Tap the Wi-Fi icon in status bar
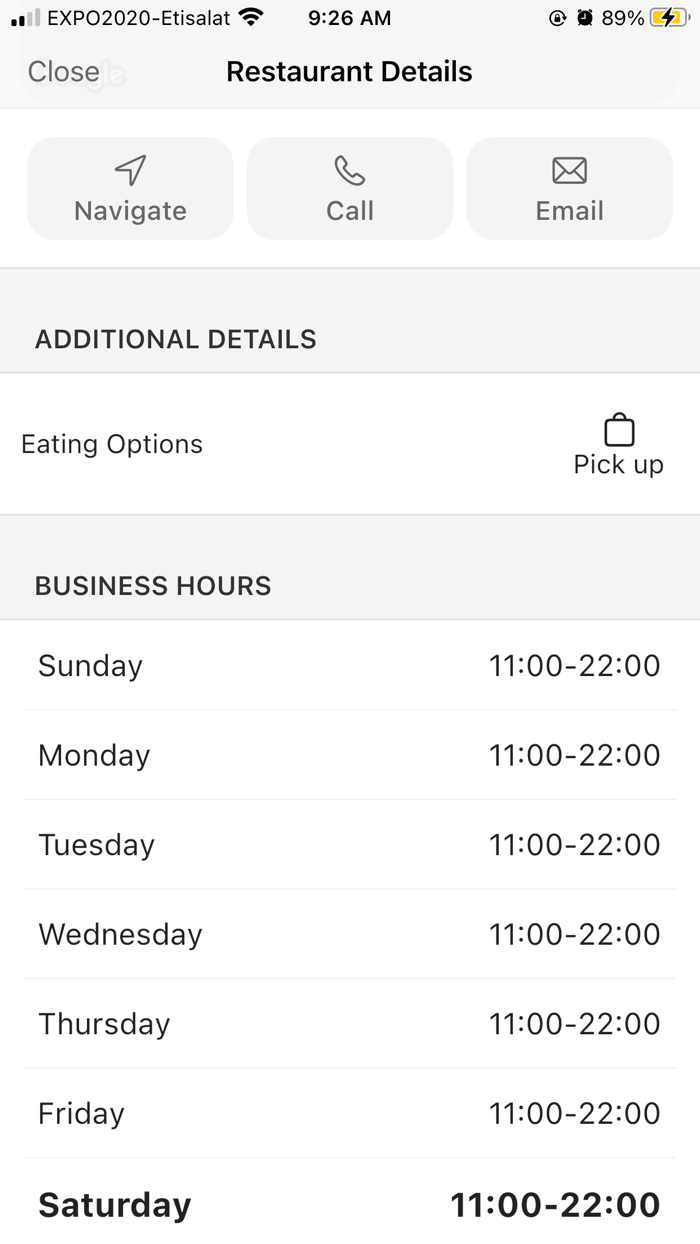This screenshot has width=700, height=1244. pos(251,18)
